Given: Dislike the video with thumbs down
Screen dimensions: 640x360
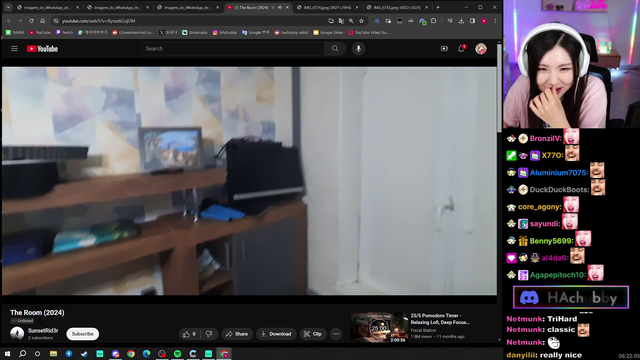Looking at the screenshot, I should click(209, 334).
